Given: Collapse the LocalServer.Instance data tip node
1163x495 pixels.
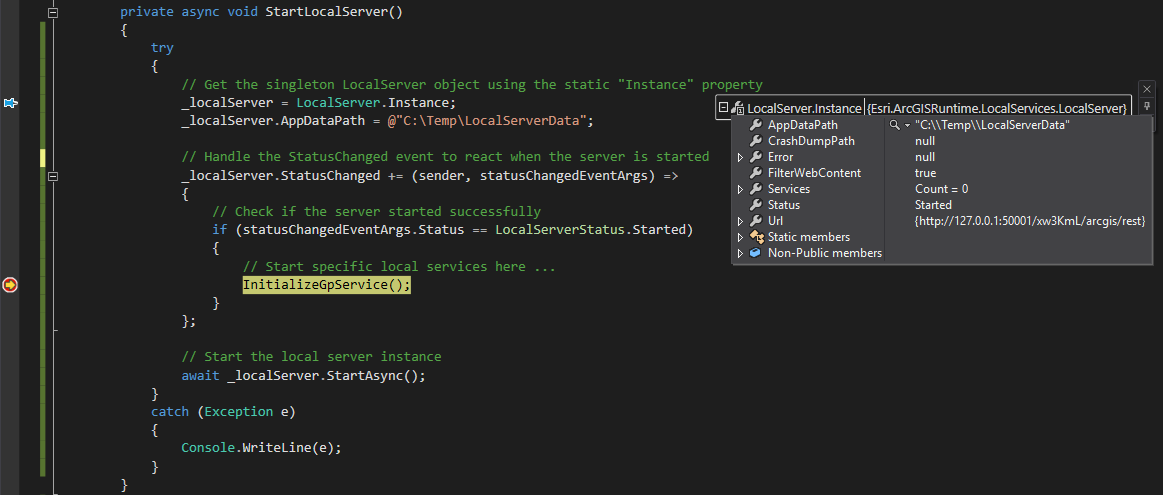Looking at the screenshot, I should point(723,108).
